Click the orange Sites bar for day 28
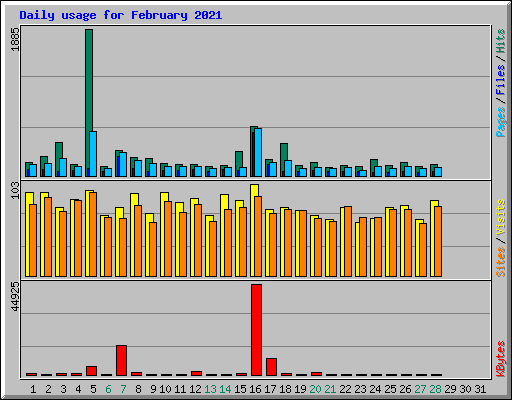Screen dimensions: 512x400 pyautogui.click(x=438, y=241)
